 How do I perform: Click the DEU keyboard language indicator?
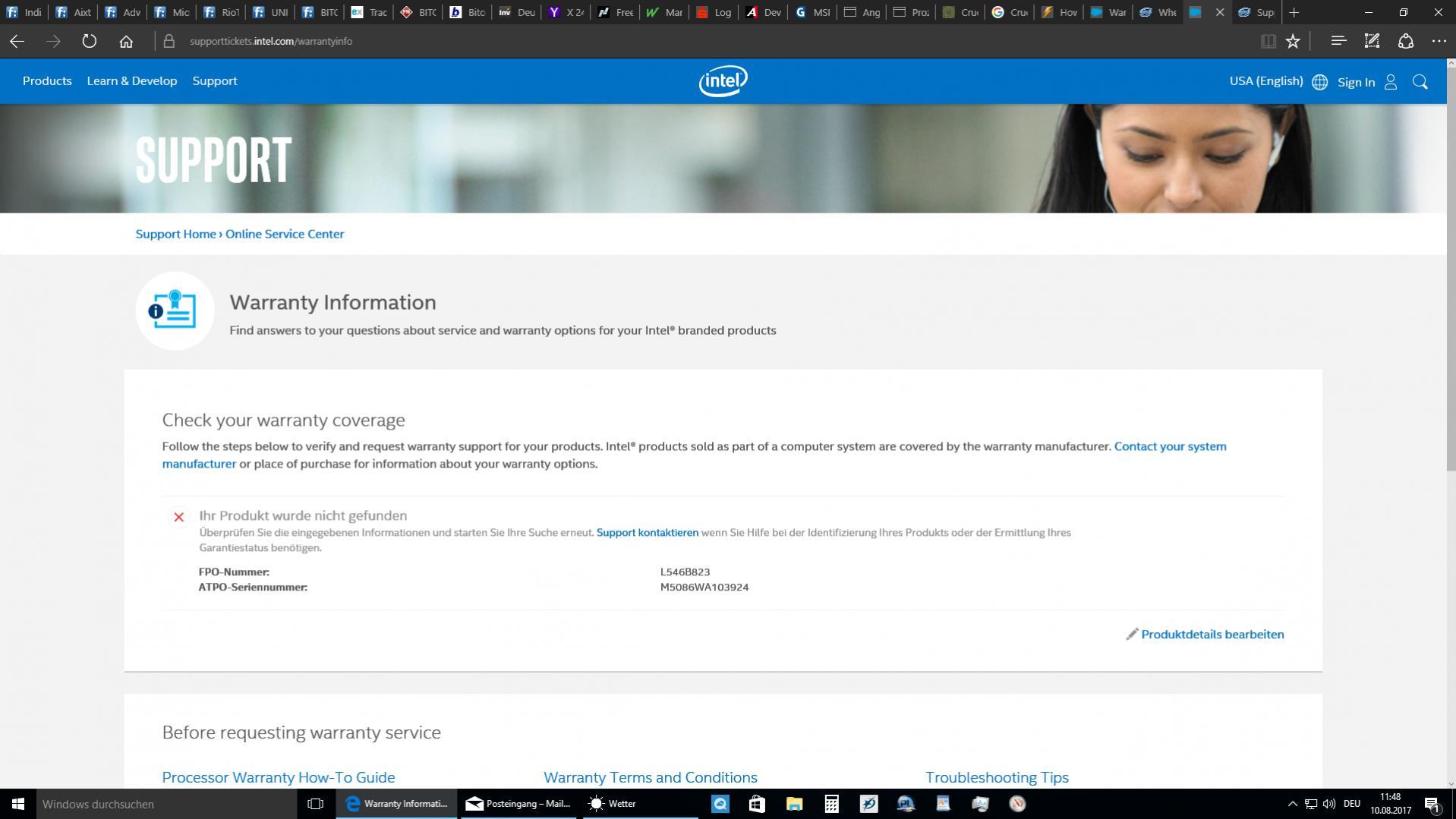(1352, 804)
